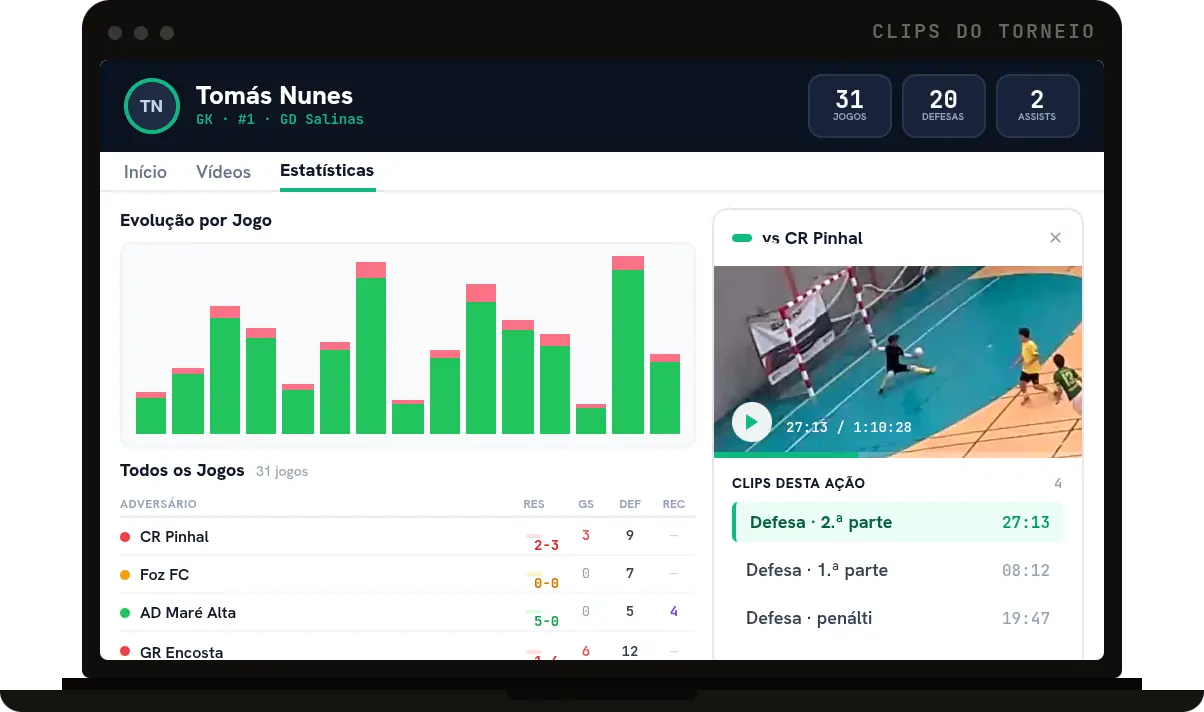The width and height of the screenshot is (1204, 712).
Task: Play the CR Pinhal video clip
Action: tap(752, 422)
